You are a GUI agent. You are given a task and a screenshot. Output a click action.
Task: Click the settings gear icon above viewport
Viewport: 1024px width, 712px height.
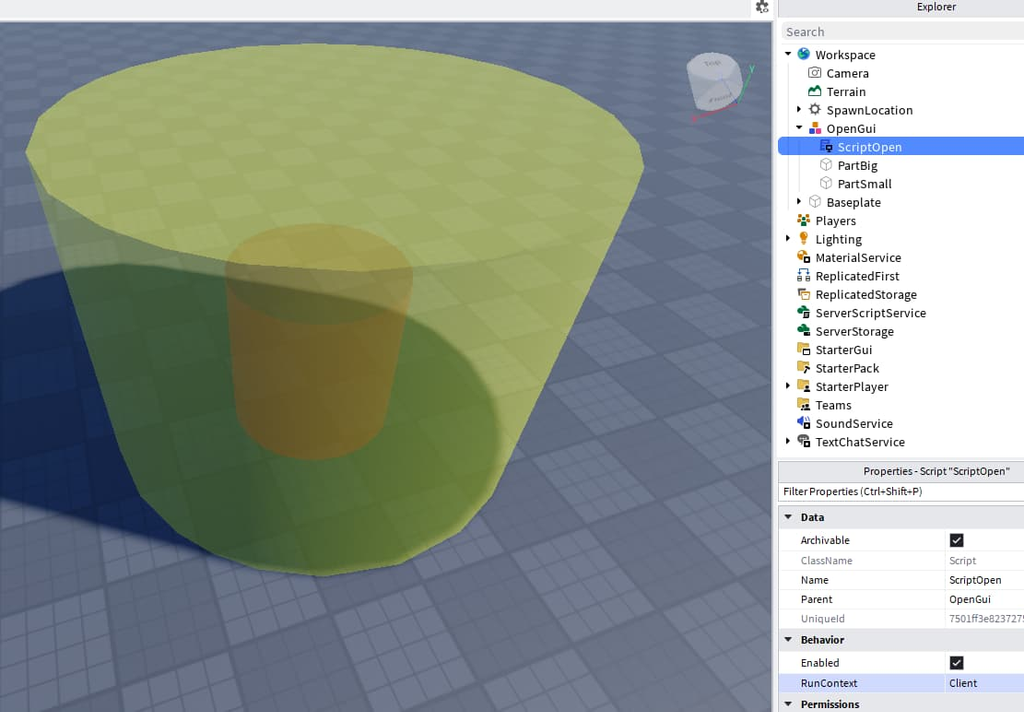click(762, 7)
